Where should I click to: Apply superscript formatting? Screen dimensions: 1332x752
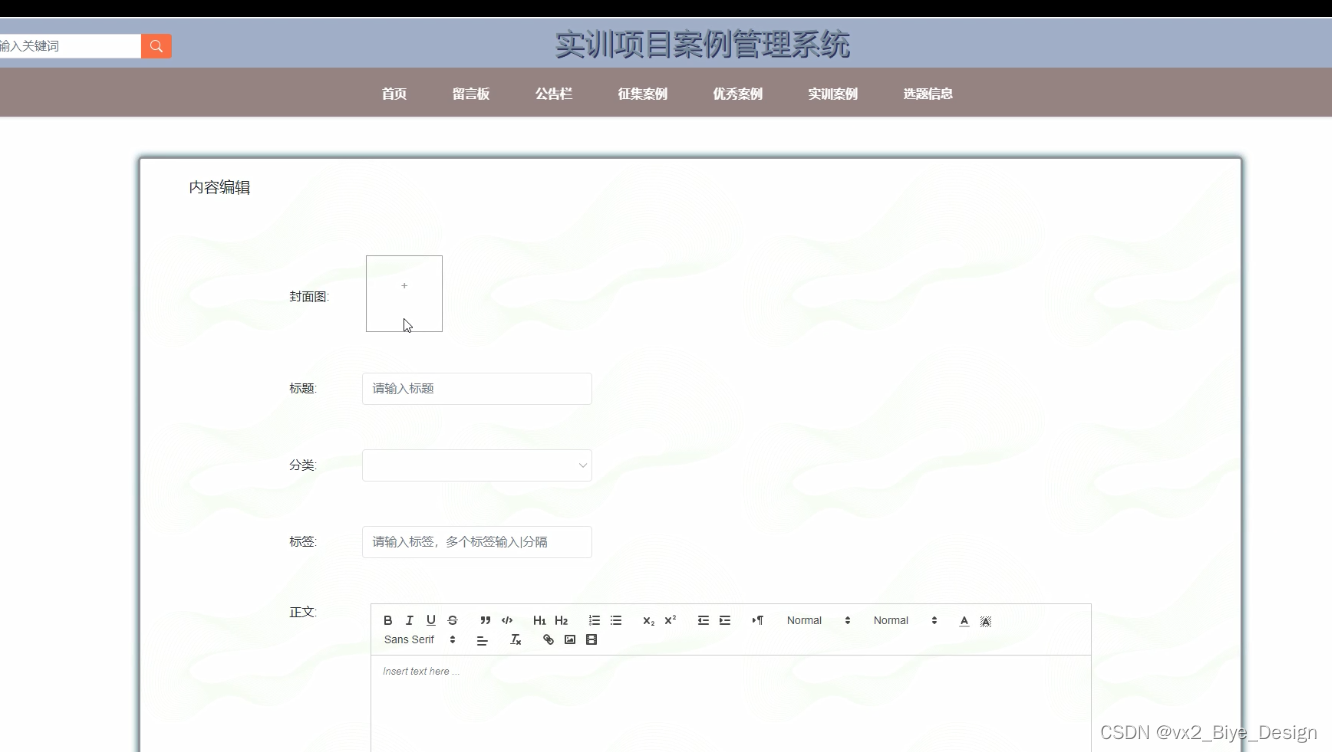tap(670, 621)
